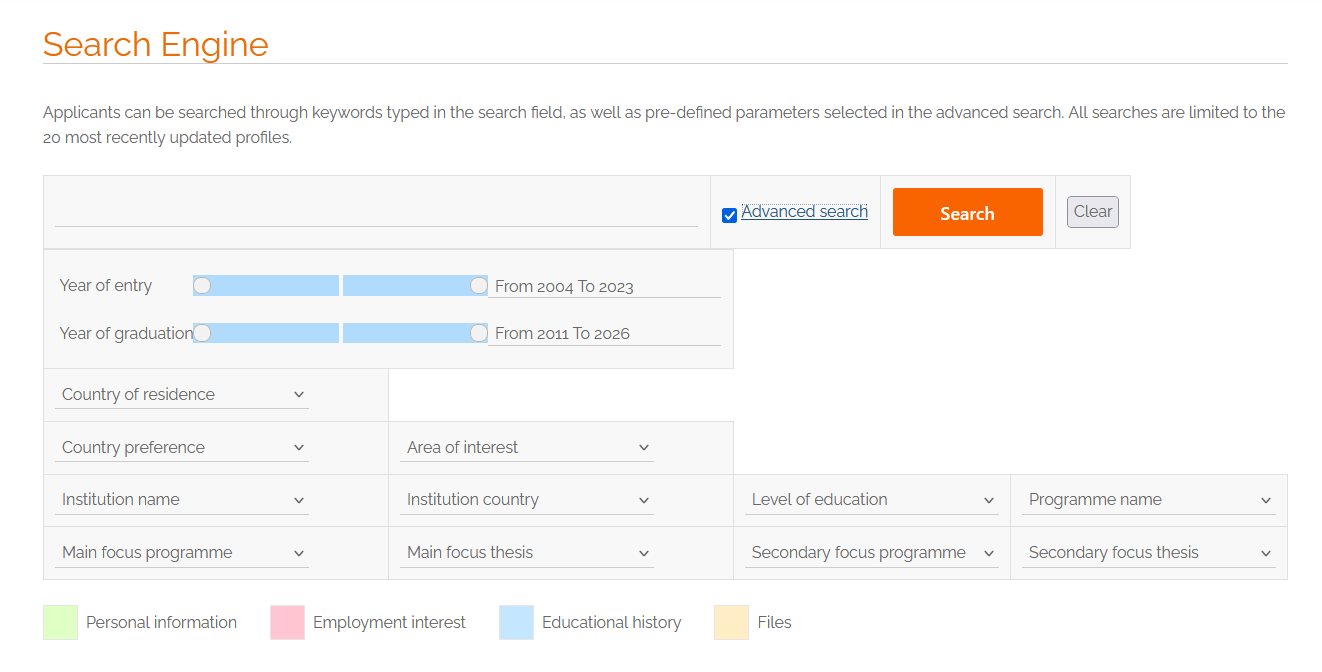Select the Institution name dropdown
The image size is (1322, 672).
(182, 500)
